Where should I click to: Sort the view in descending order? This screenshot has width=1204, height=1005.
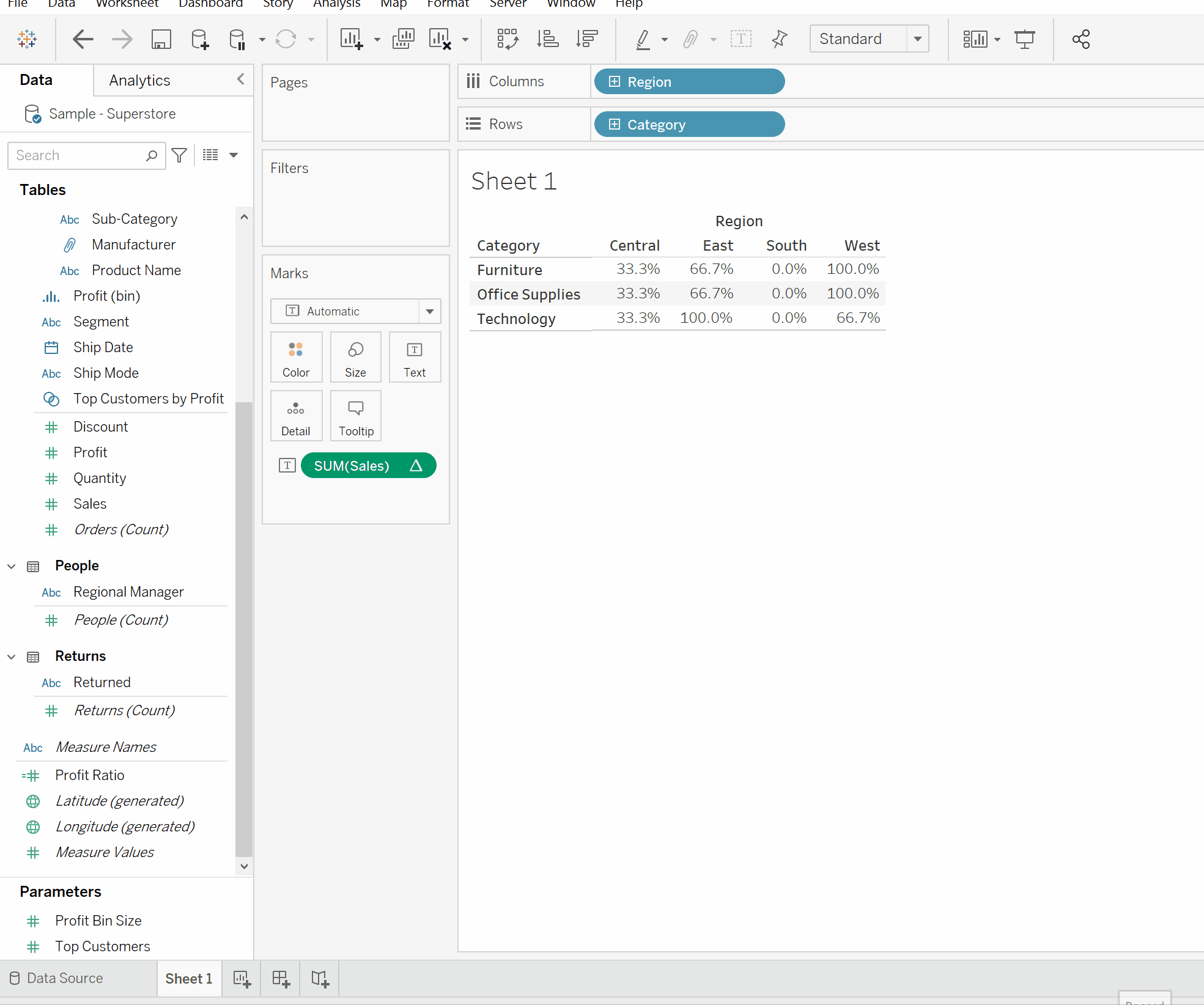click(x=586, y=39)
